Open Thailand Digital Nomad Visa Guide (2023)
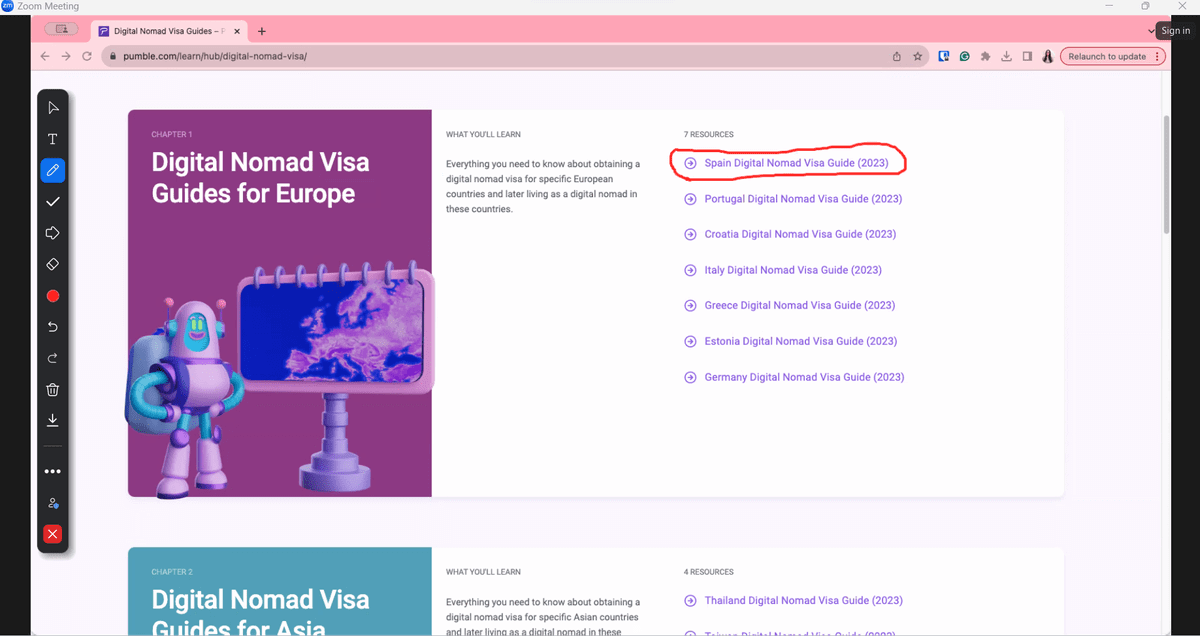 pos(803,601)
